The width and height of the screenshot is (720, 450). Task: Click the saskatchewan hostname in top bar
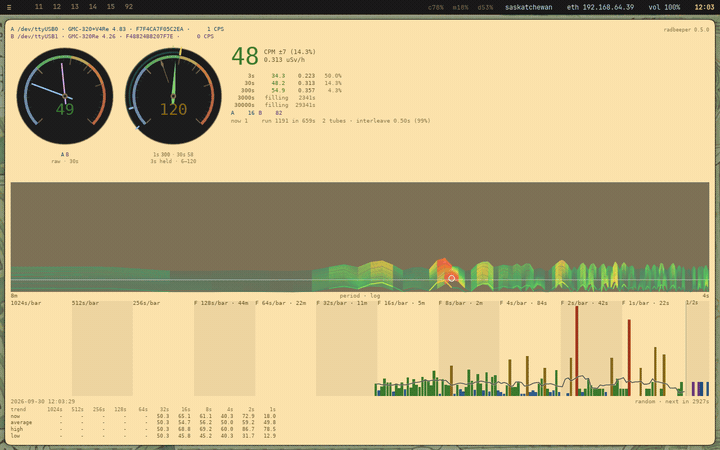click(x=529, y=7)
